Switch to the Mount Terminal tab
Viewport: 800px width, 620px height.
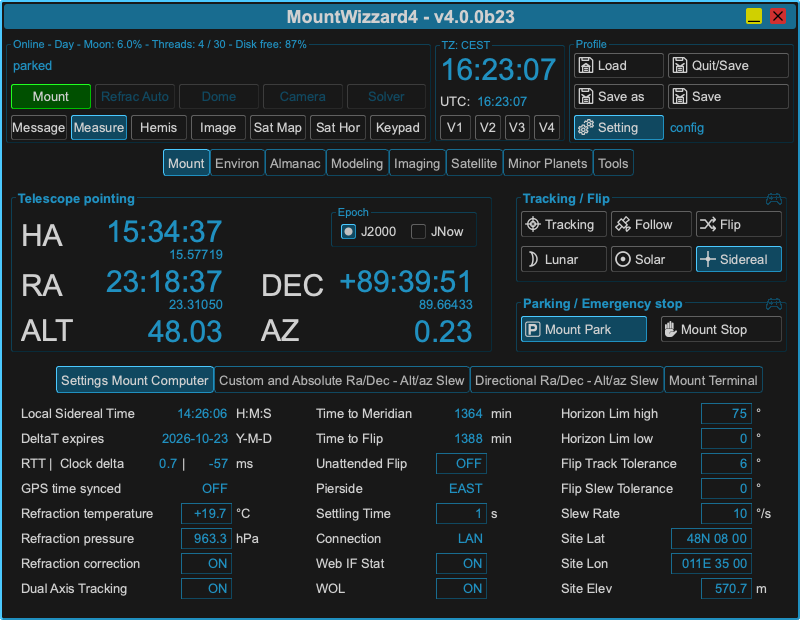(x=713, y=380)
